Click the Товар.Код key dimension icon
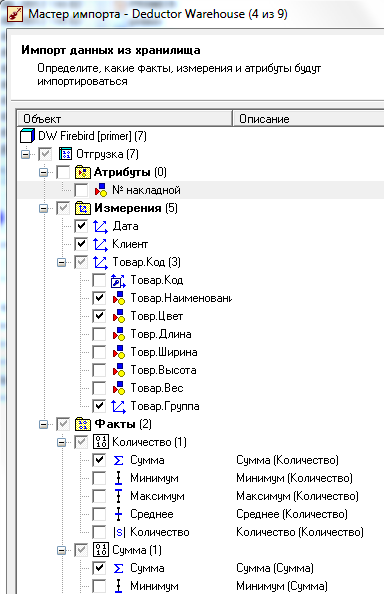 tap(118, 280)
